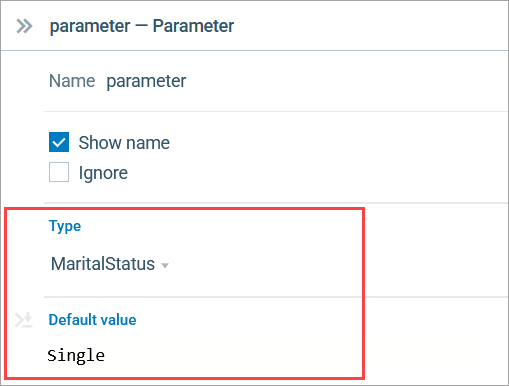
Task: Click the lowercase parameter word in header
Action: 90,27
